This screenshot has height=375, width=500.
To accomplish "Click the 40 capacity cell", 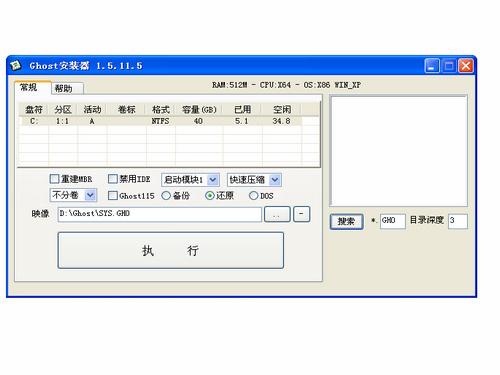I will coord(199,121).
